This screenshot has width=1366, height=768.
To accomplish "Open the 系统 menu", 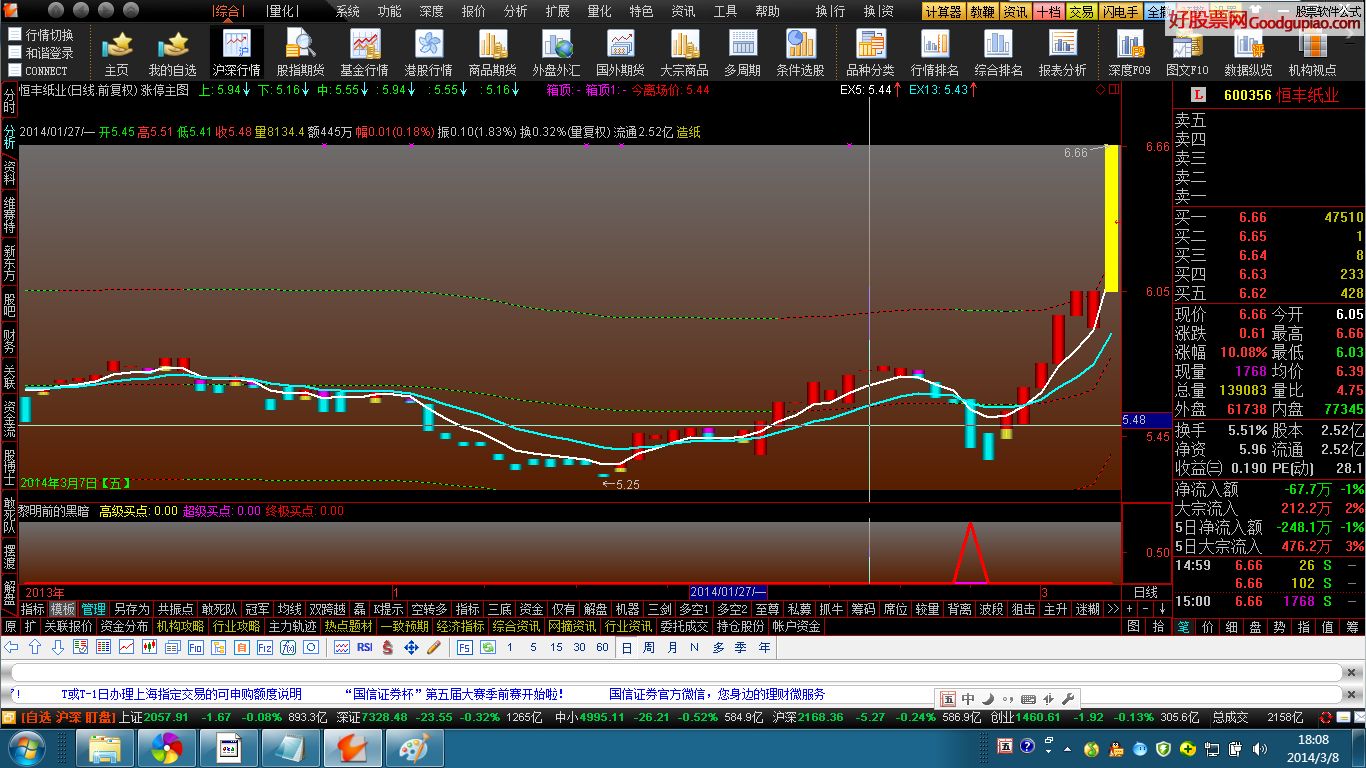I will 347,11.
